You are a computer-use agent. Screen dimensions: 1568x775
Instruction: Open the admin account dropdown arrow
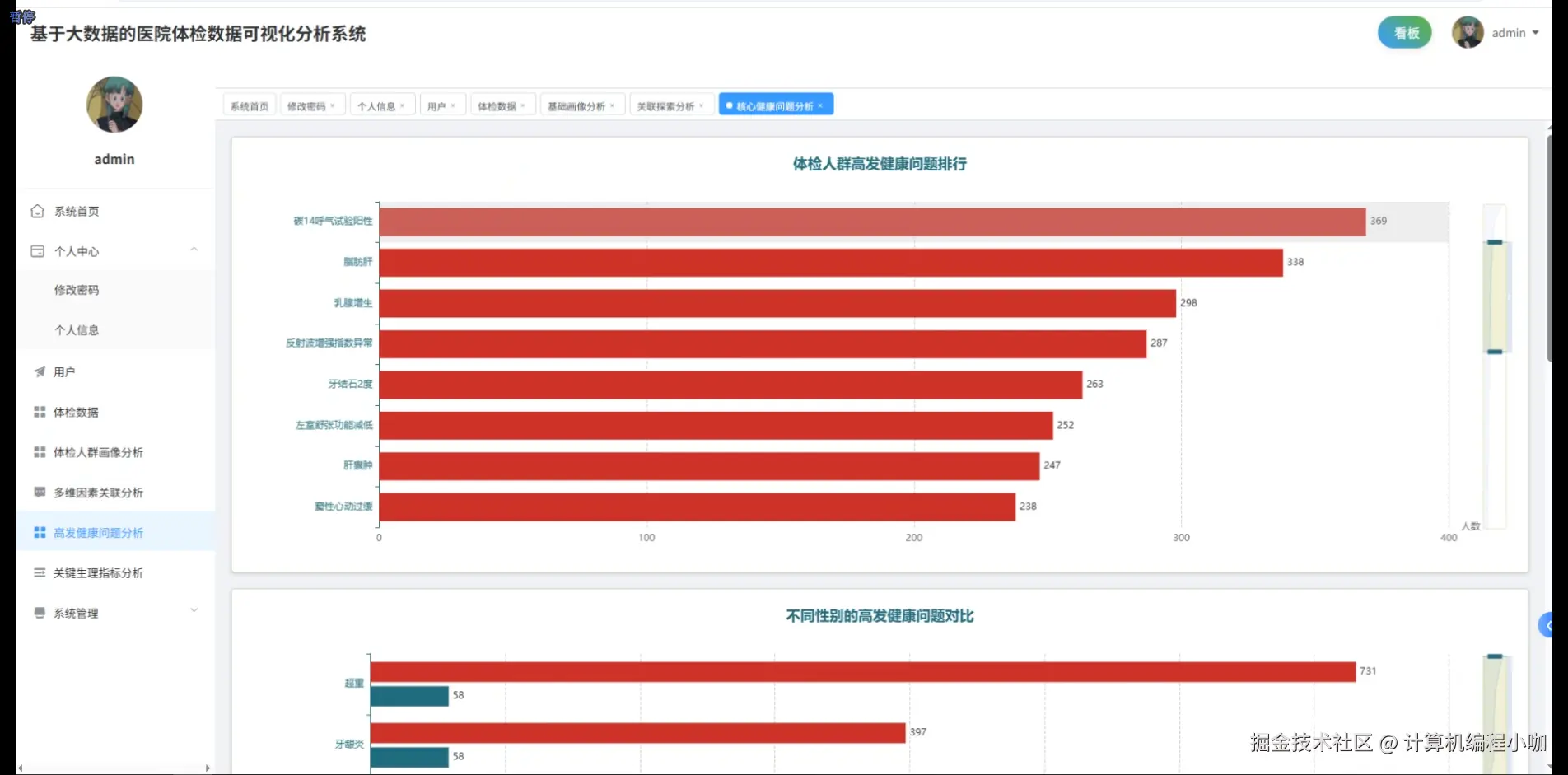[1536, 33]
